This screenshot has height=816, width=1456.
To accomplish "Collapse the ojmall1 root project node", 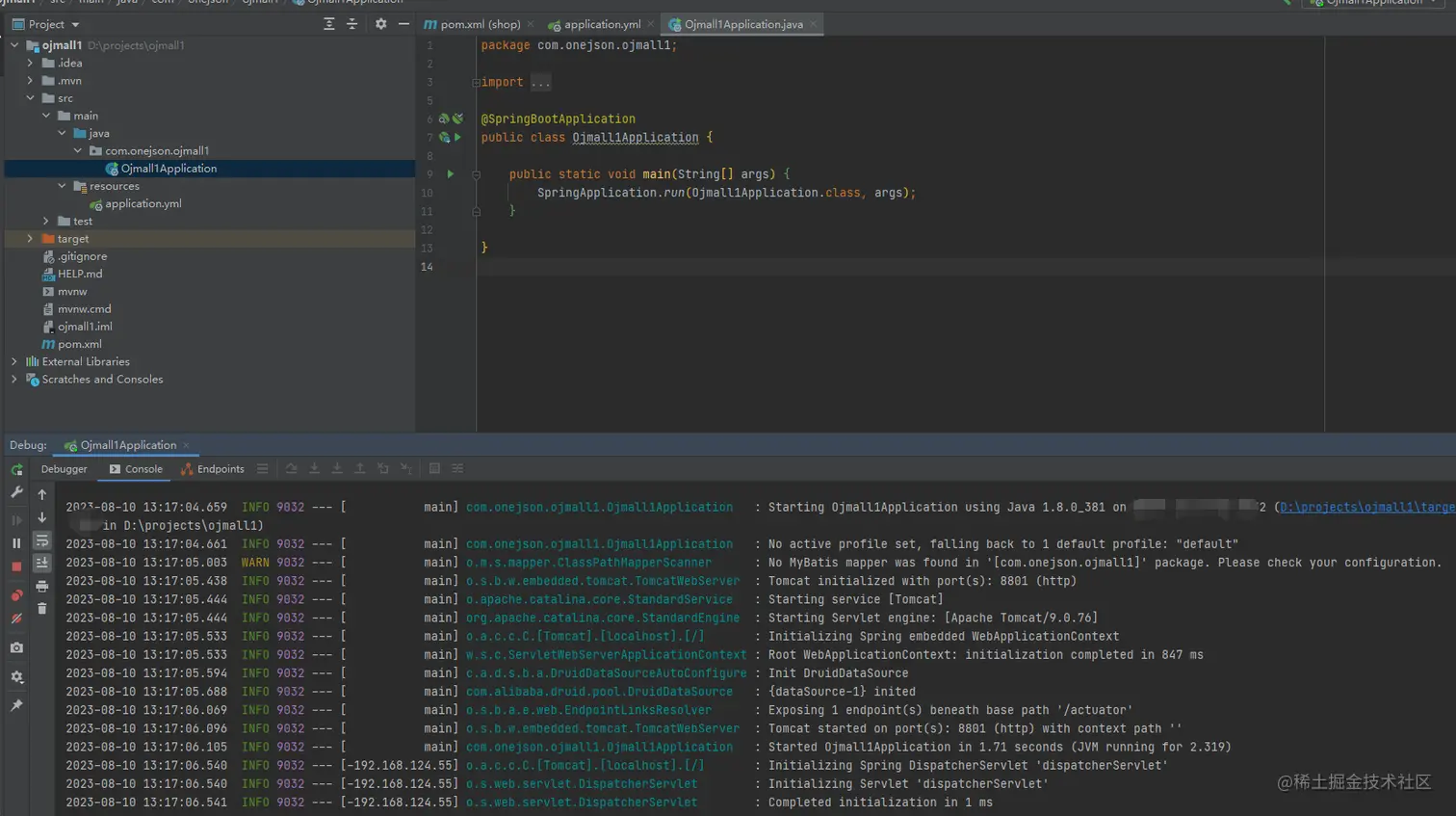I will (x=14, y=45).
